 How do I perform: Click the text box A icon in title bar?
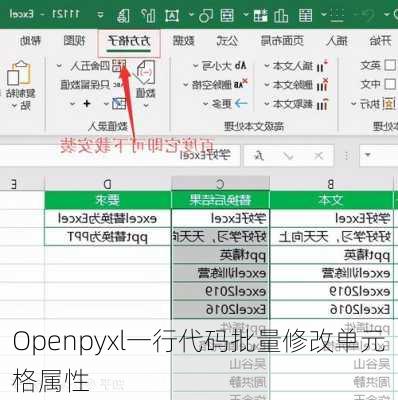[172, 15]
